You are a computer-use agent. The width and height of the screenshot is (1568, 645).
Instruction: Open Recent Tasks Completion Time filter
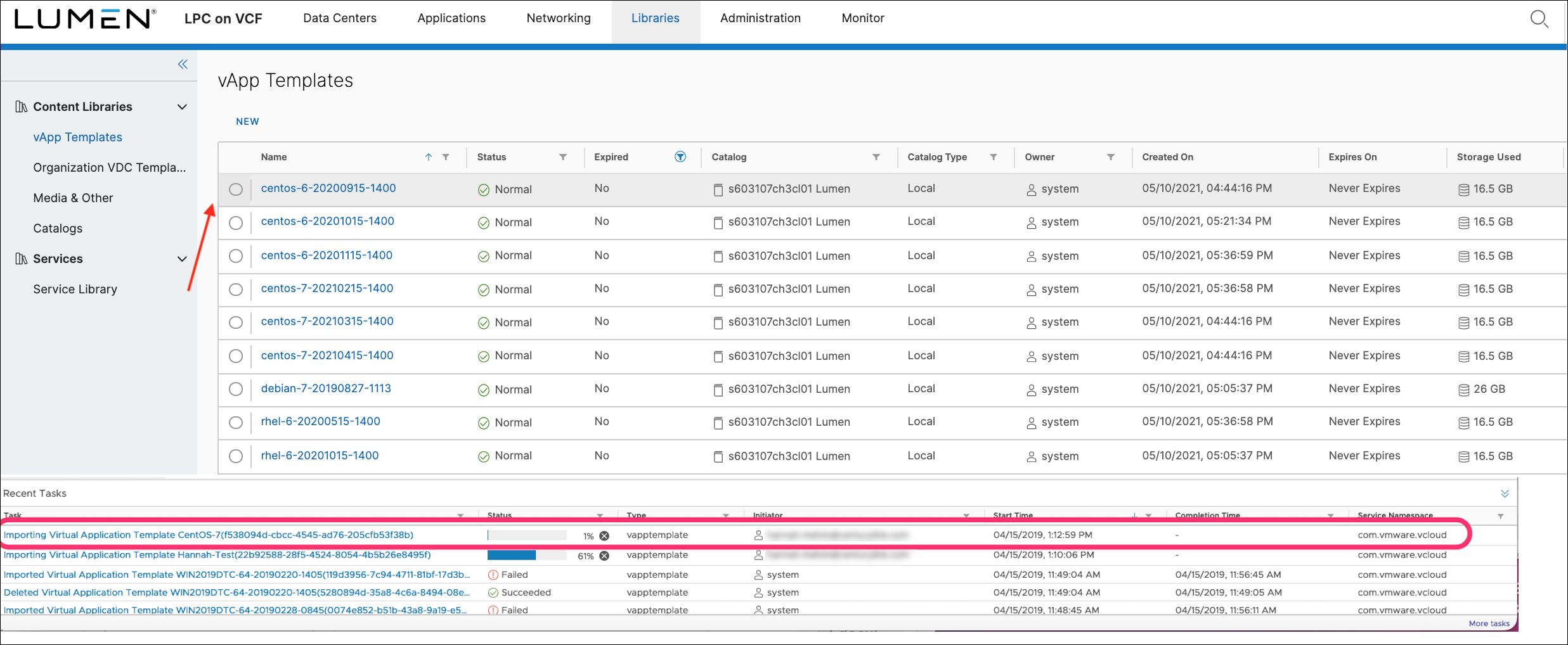point(1331,516)
